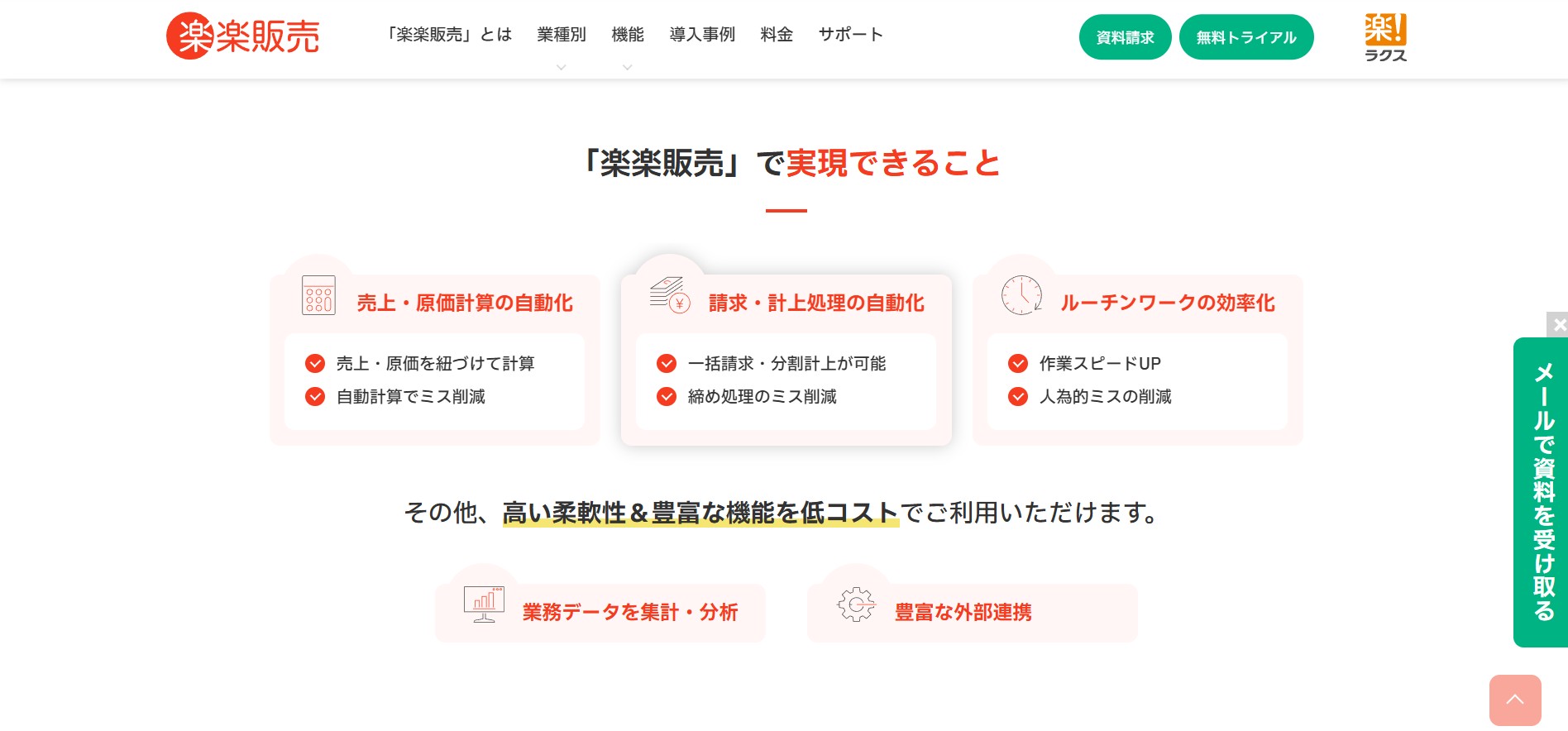Click the heading 「楽楽販売」で実現できること
The width and height of the screenshot is (1568, 731).
[791, 163]
